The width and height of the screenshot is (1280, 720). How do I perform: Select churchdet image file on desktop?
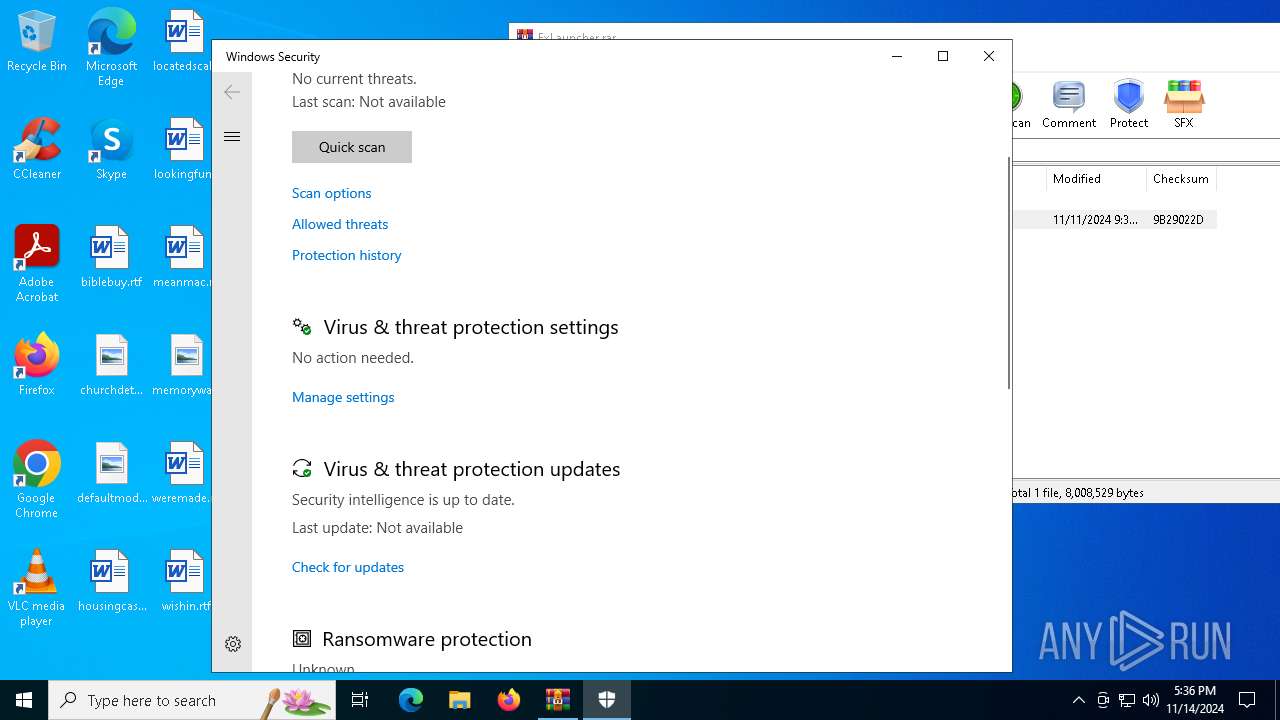pyautogui.click(x=111, y=365)
